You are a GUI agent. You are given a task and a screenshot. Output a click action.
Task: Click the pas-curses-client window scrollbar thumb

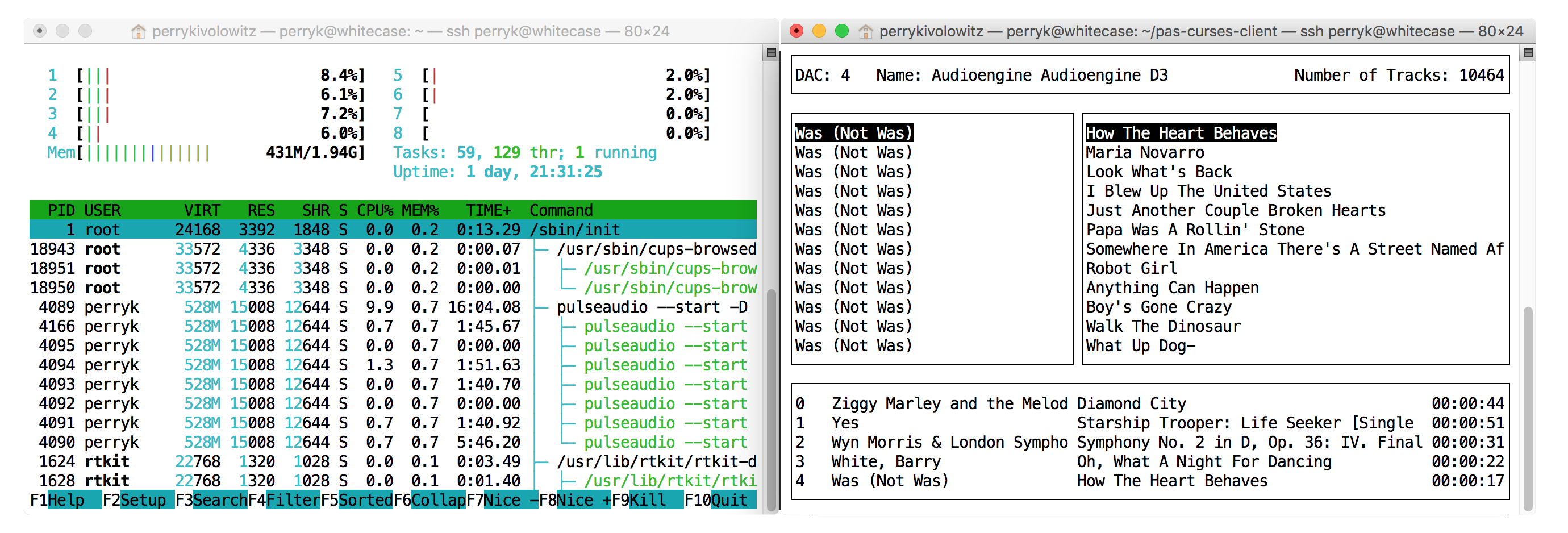[1528, 409]
